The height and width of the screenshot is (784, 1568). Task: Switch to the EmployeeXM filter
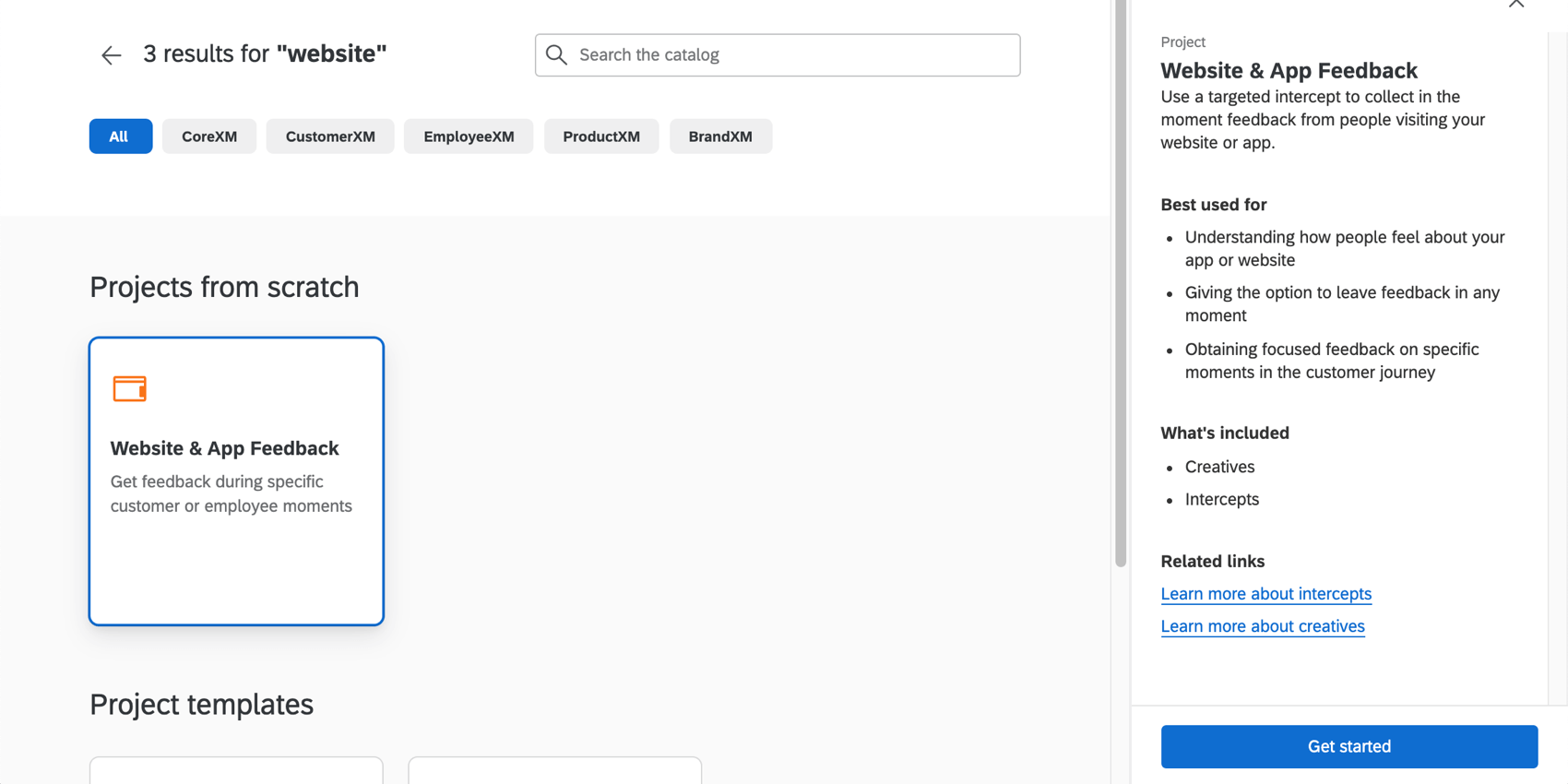[x=469, y=137]
